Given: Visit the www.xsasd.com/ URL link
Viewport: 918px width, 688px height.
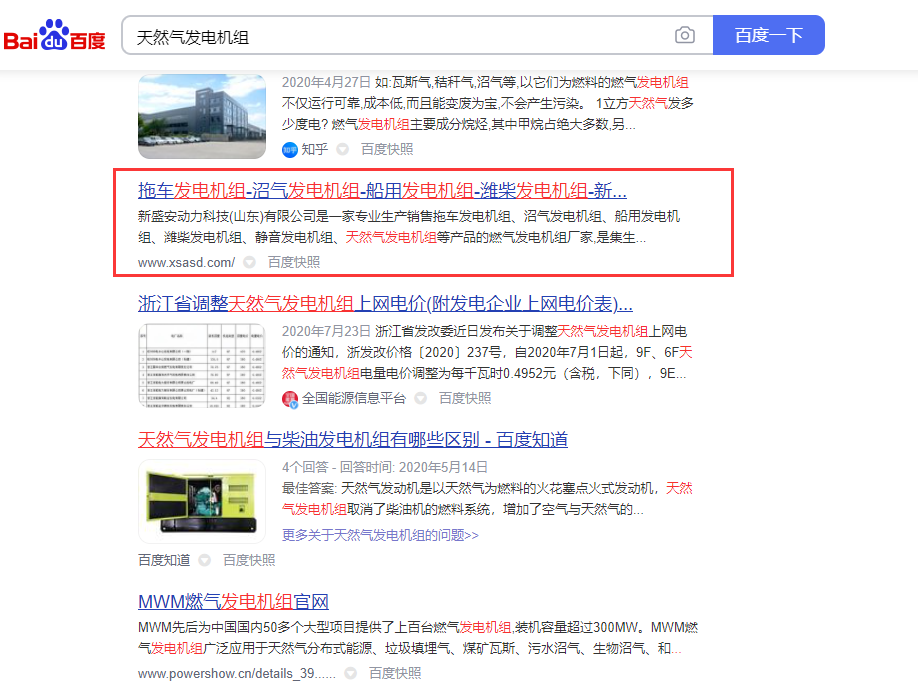Looking at the screenshot, I should pos(186,262).
